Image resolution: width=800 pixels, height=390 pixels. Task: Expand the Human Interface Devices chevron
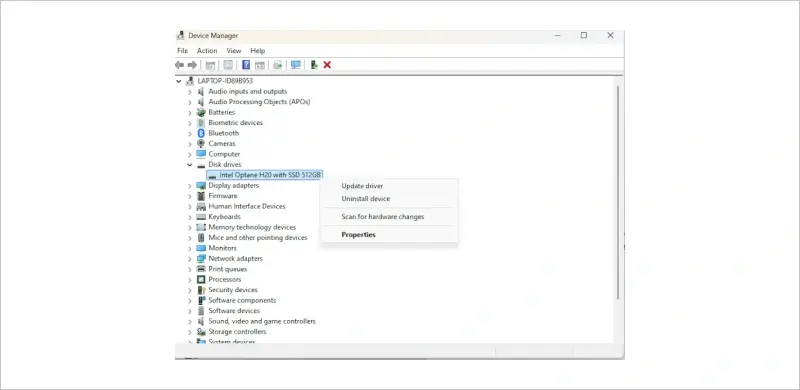(x=190, y=207)
